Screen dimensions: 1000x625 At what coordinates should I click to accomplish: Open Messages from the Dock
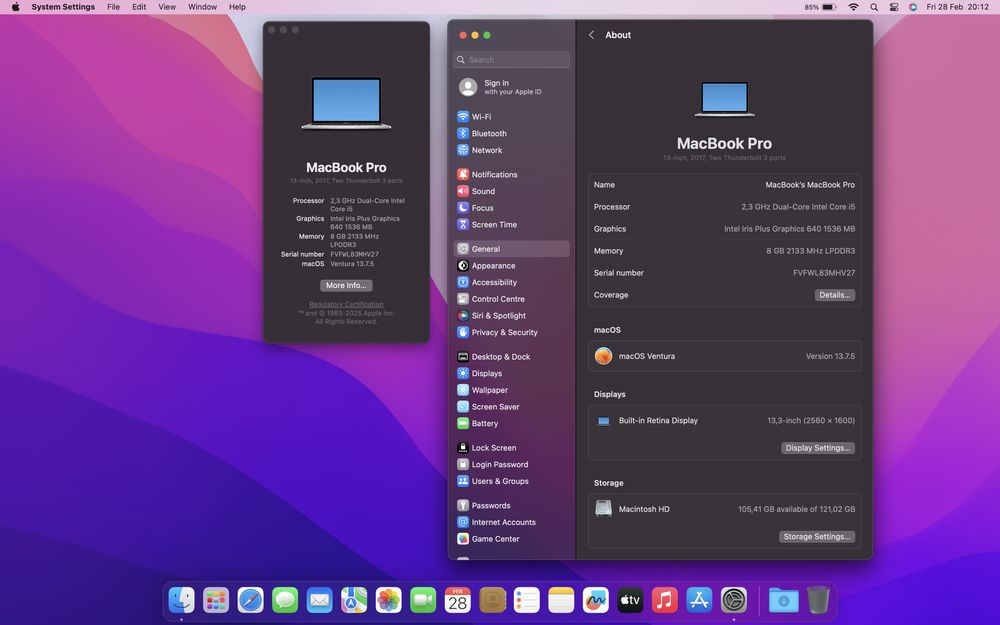285,600
